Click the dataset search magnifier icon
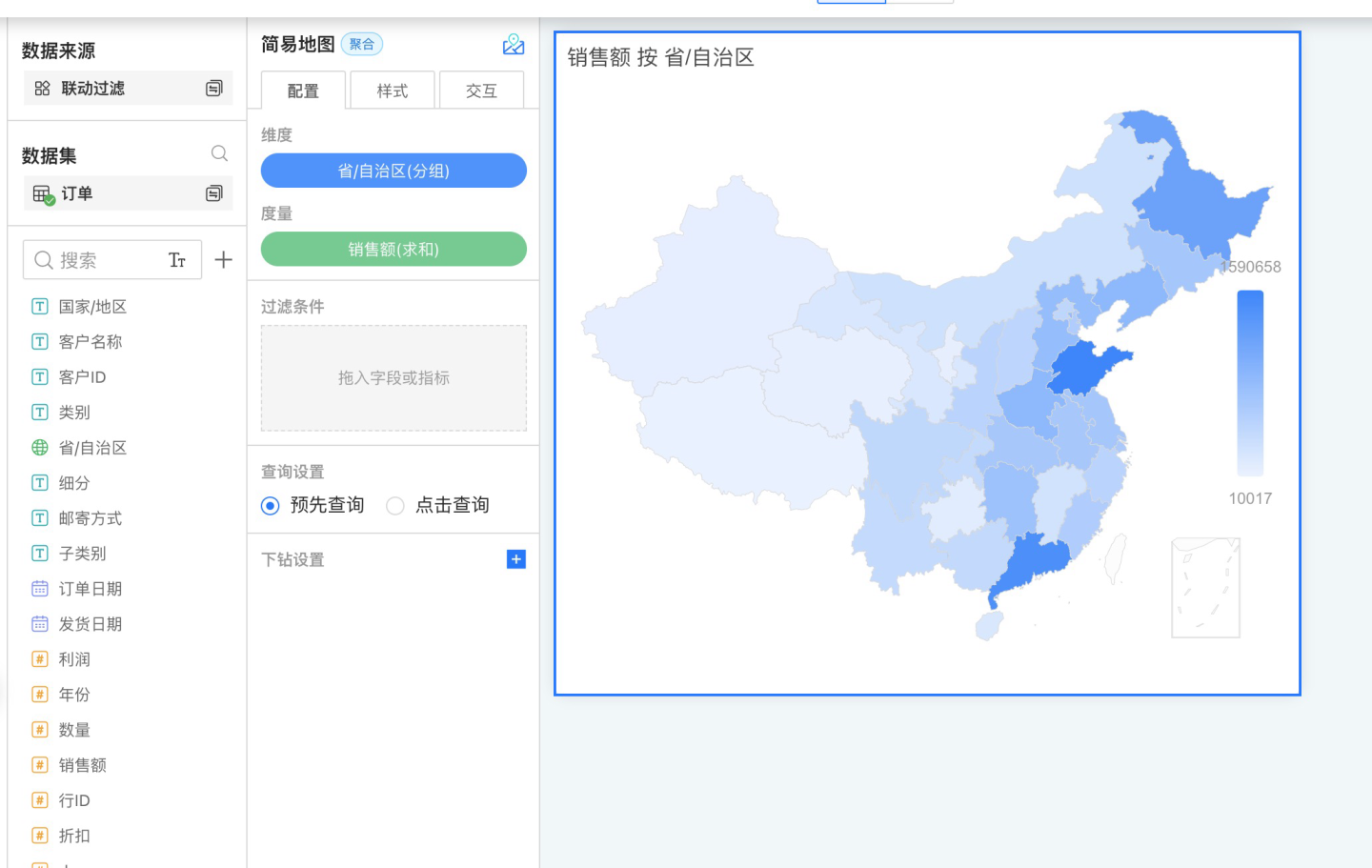Viewport: 1372px width, 868px height. click(x=219, y=153)
